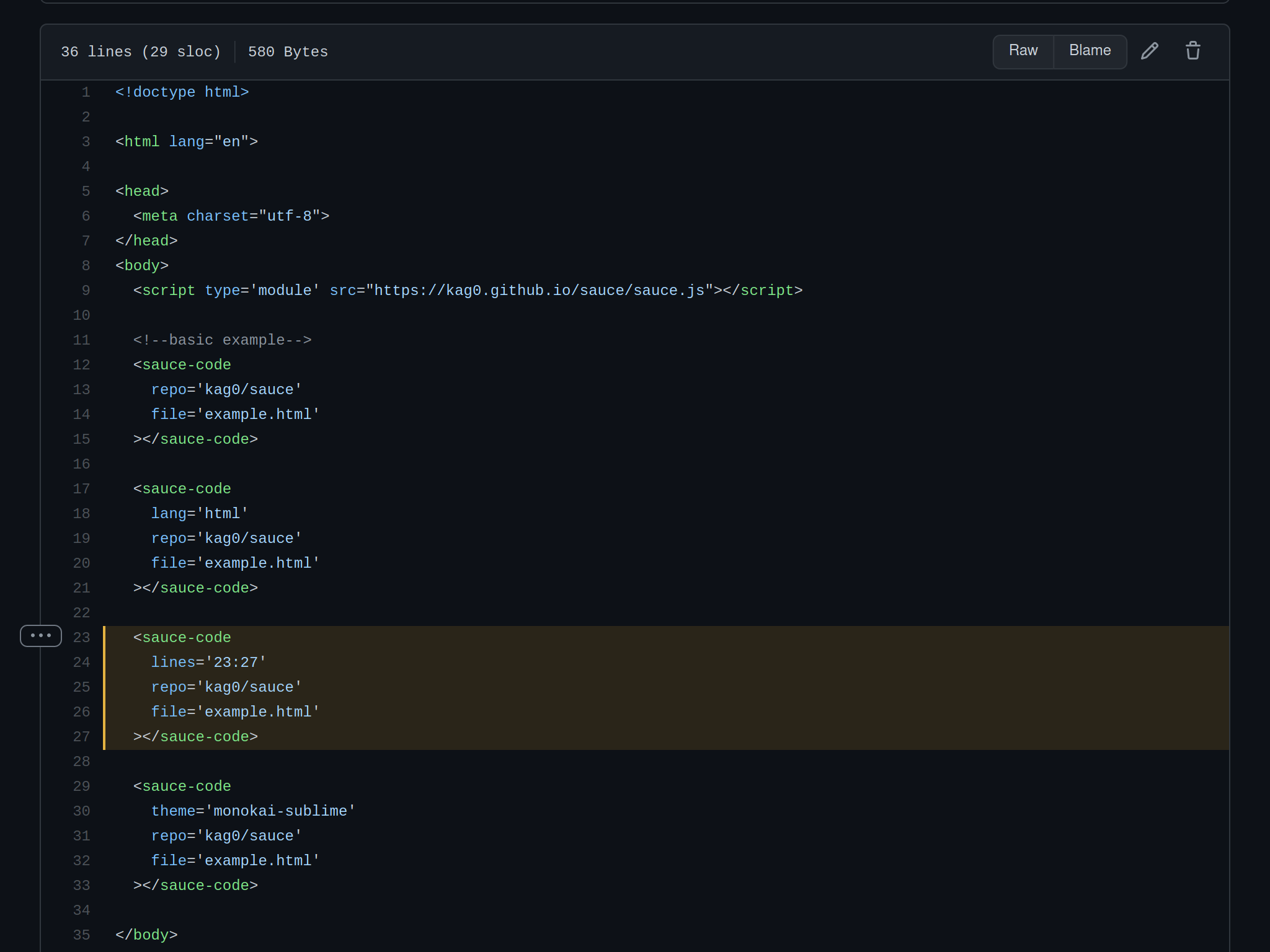Open the Blame view
The image size is (1270, 952).
[x=1090, y=51]
